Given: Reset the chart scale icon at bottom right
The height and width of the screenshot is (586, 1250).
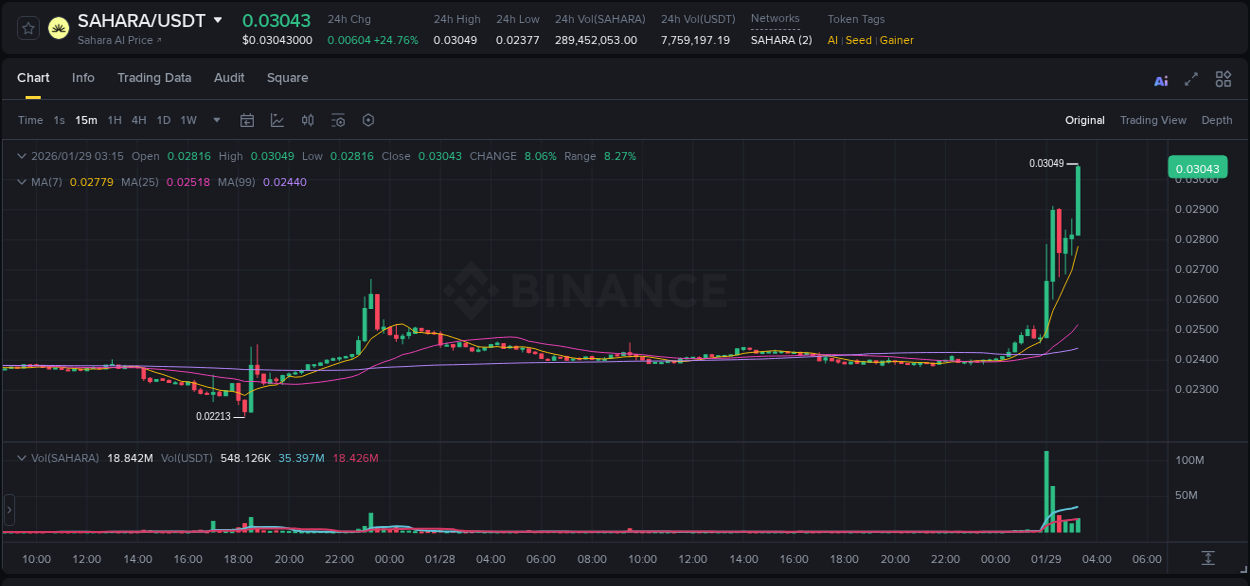Looking at the screenshot, I should click(1208, 558).
